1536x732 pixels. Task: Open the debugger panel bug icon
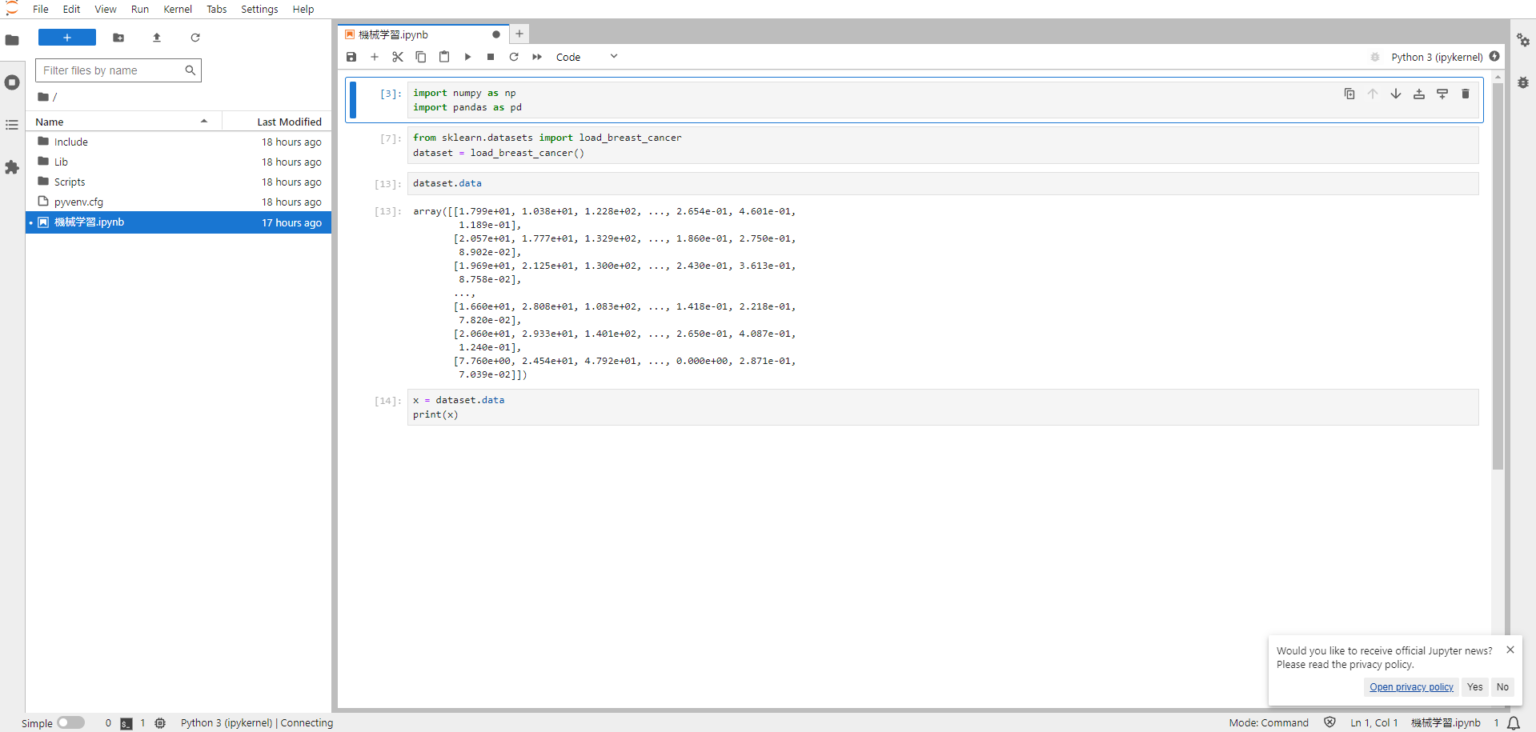click(1523, 82)
